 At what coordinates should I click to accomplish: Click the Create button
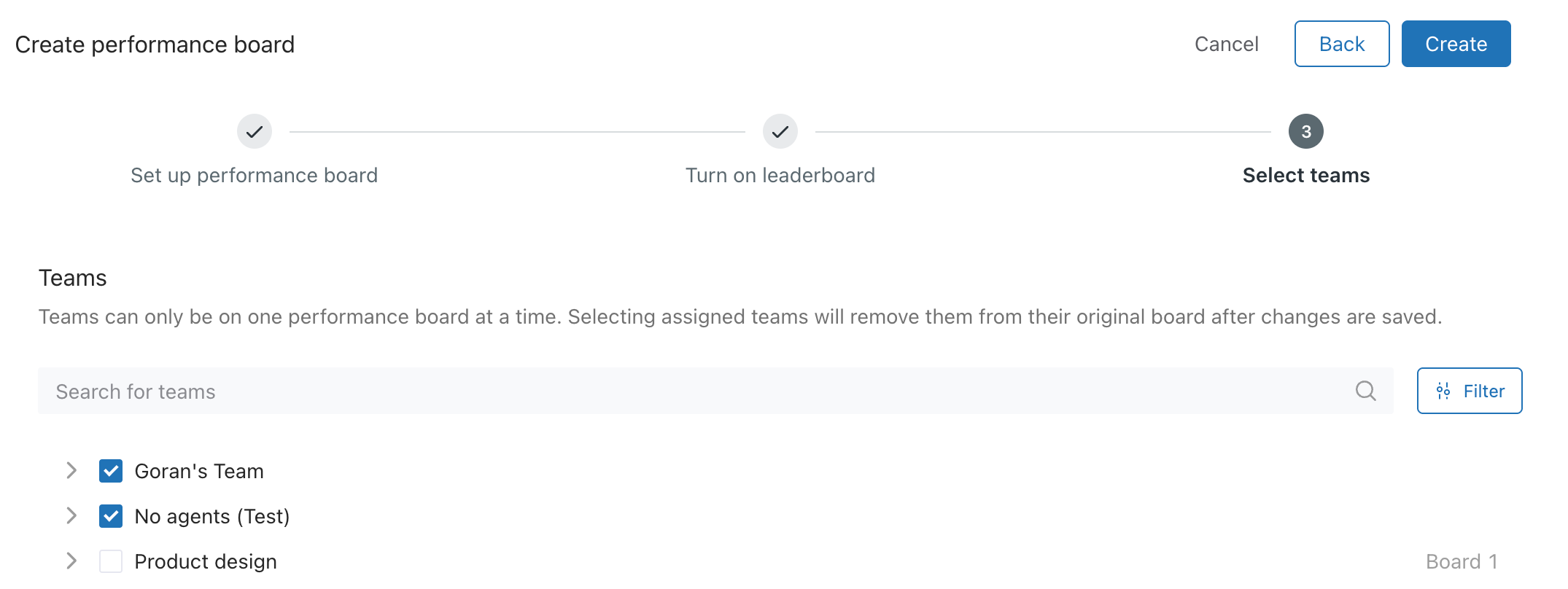coord(1456,44)
